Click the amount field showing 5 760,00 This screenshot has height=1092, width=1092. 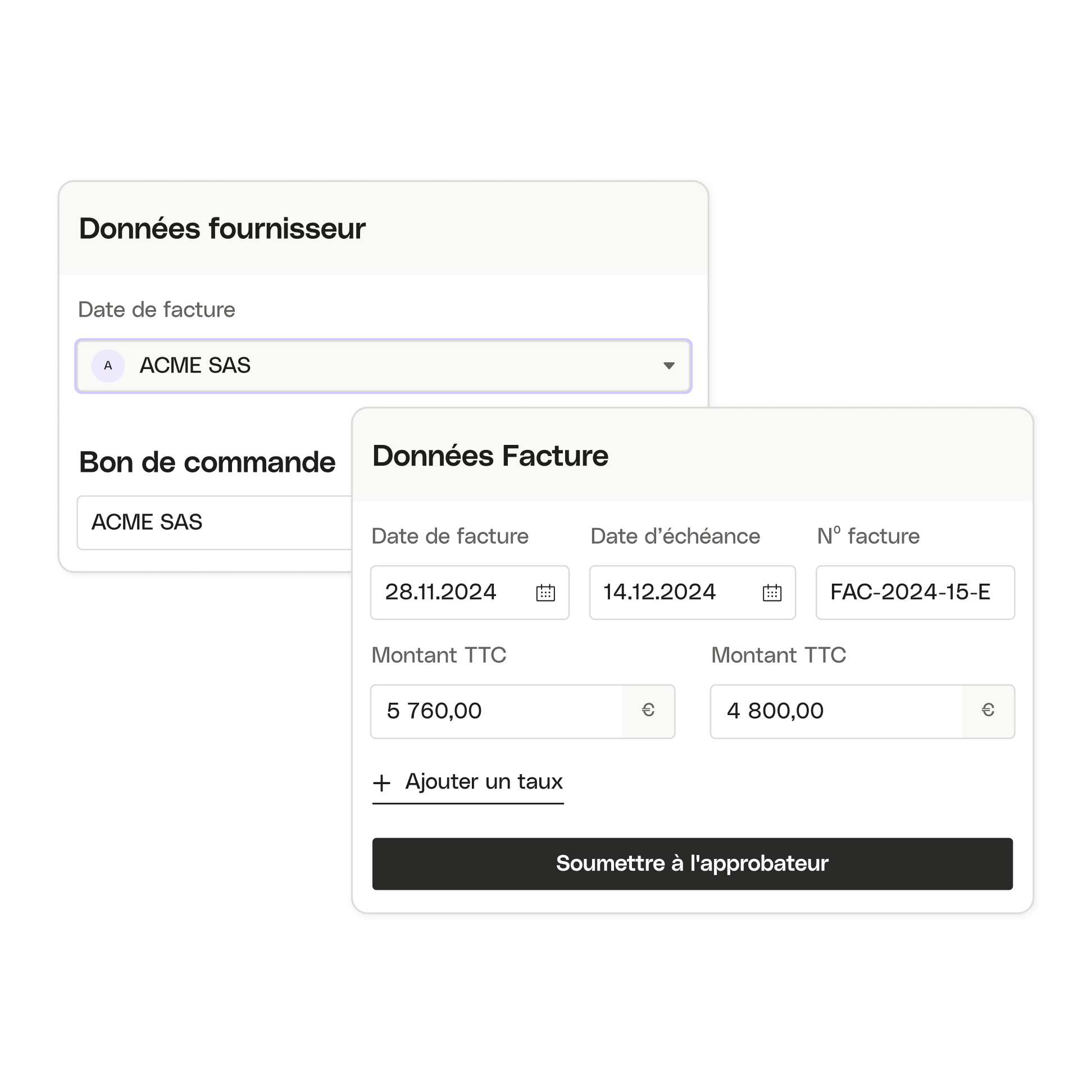coord(522,711)
